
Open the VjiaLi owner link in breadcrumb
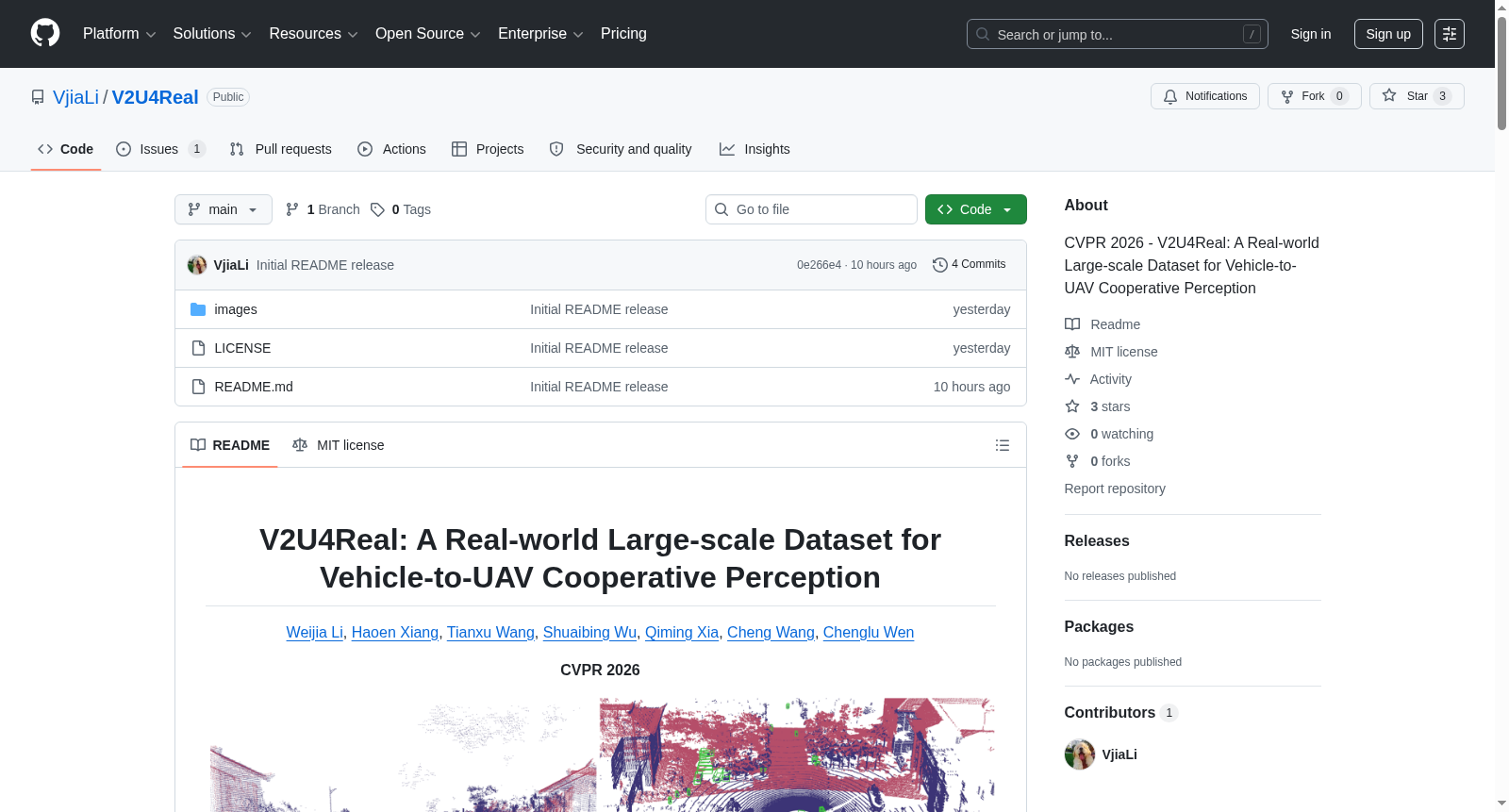click(x=75, y=97)
